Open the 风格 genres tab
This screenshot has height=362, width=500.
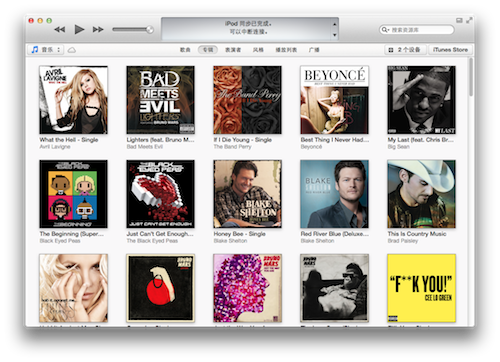pos(258,50)
